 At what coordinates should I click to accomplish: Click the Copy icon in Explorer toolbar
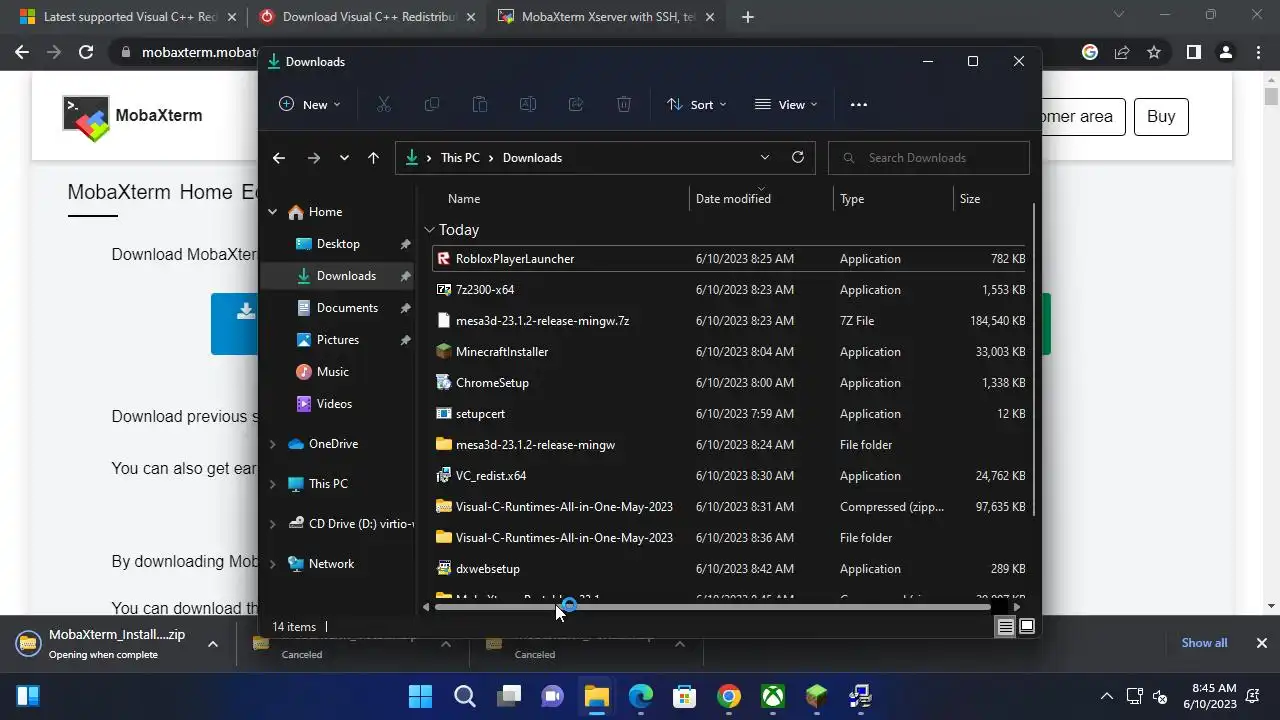(431, 104)
